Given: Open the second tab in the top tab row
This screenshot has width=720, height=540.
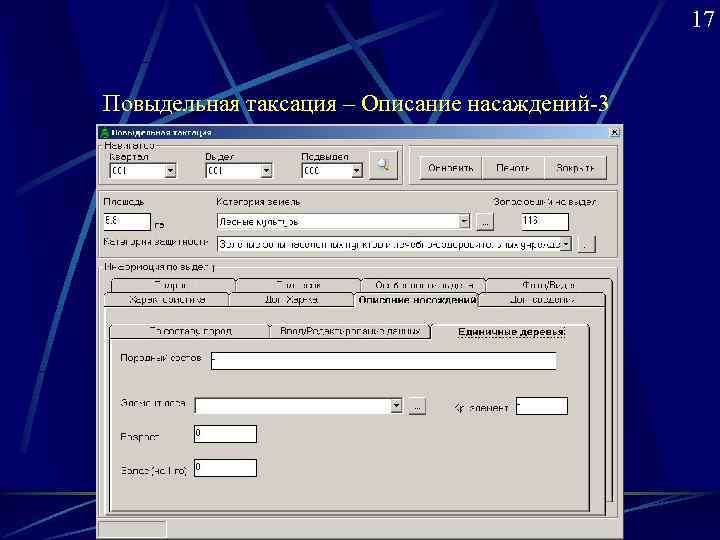Looking at the screenshot, I should [x=298, y=285].
